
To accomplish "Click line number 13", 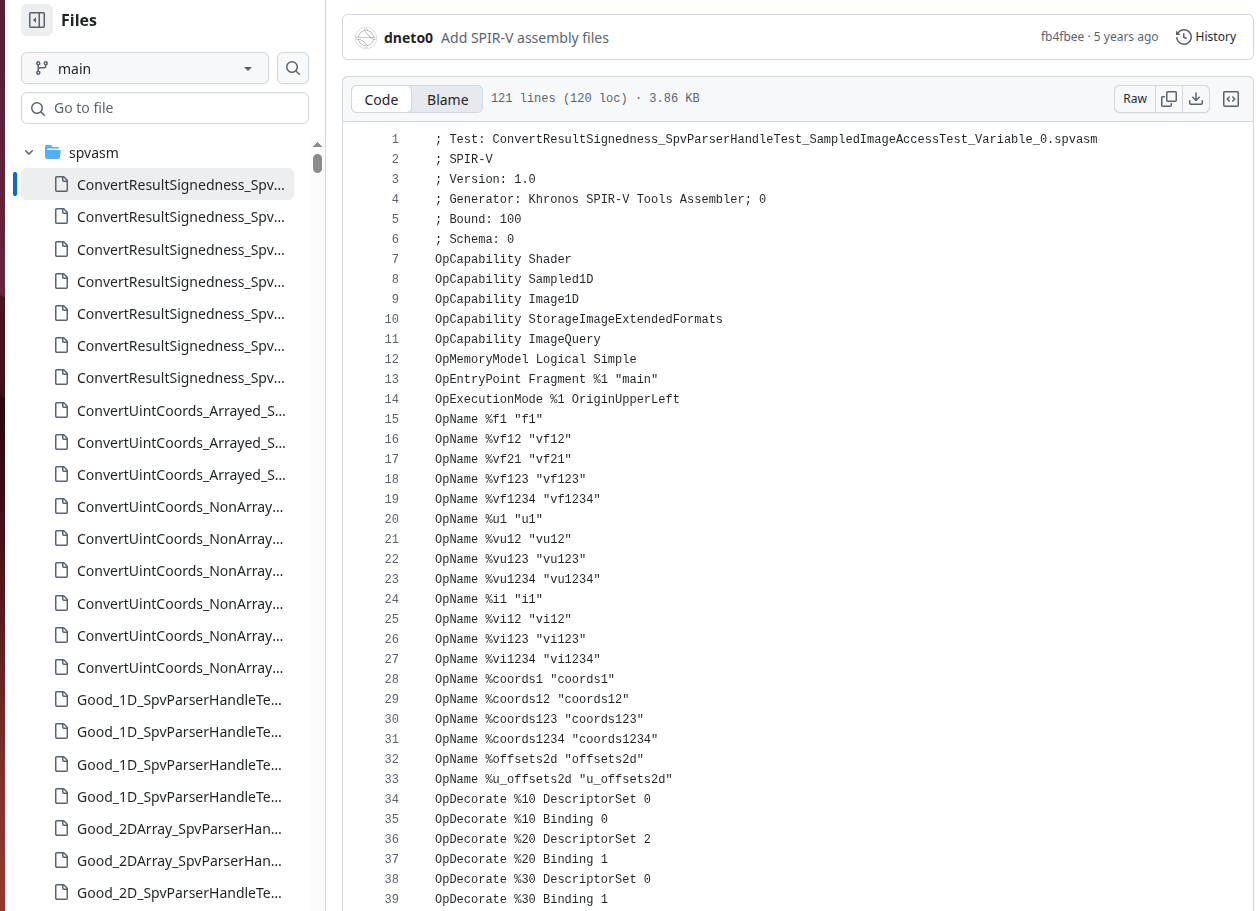I will pos(391,379).
